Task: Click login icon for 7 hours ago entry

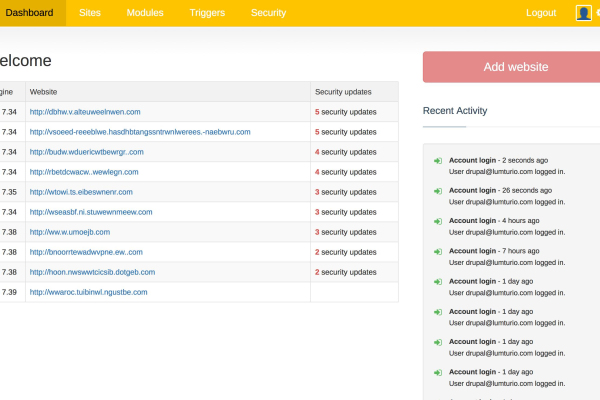Action: pyautogui.click(x=438, y=251)
